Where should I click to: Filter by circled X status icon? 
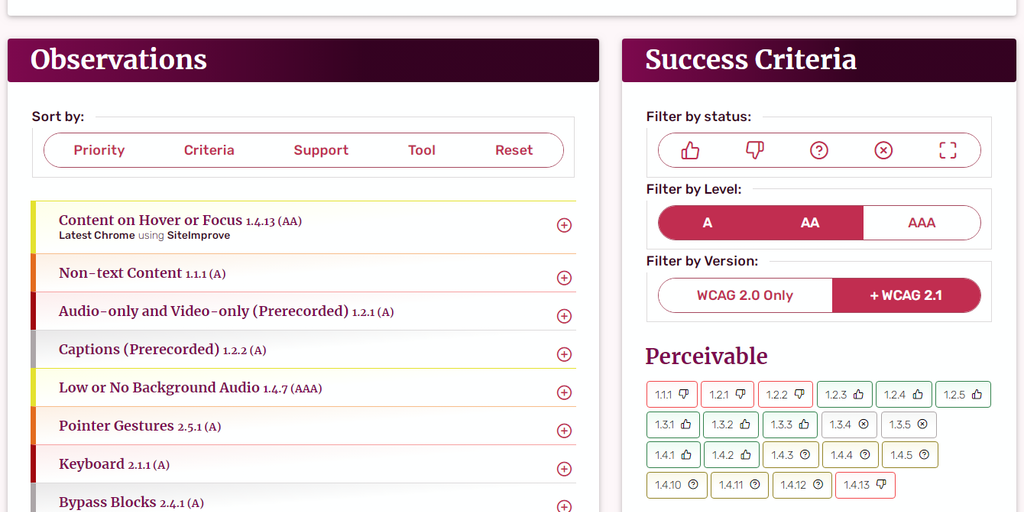883,150
